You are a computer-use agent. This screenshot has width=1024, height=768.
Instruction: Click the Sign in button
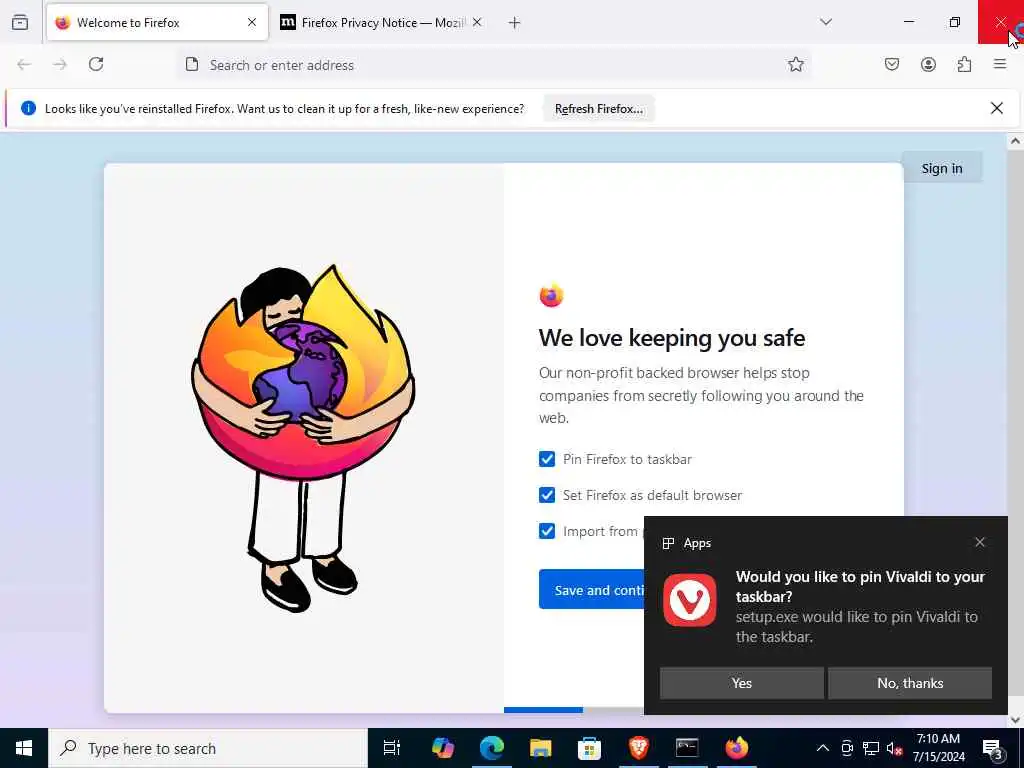click(942, 168)
